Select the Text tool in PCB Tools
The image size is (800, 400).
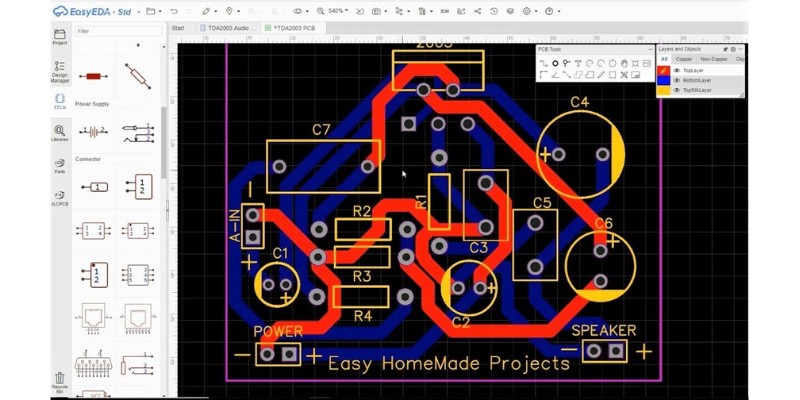point(578,63)
